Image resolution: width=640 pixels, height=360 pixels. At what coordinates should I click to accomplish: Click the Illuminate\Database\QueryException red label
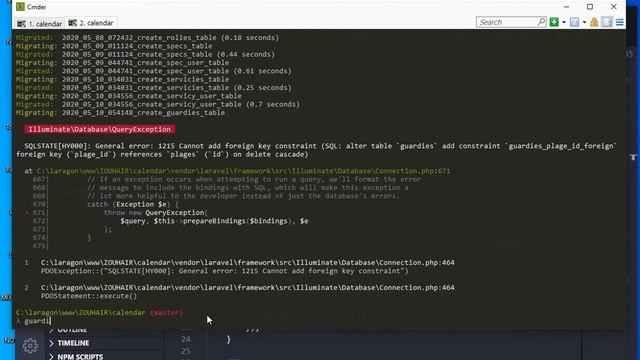pyautogui.click(x=100, y=129)
